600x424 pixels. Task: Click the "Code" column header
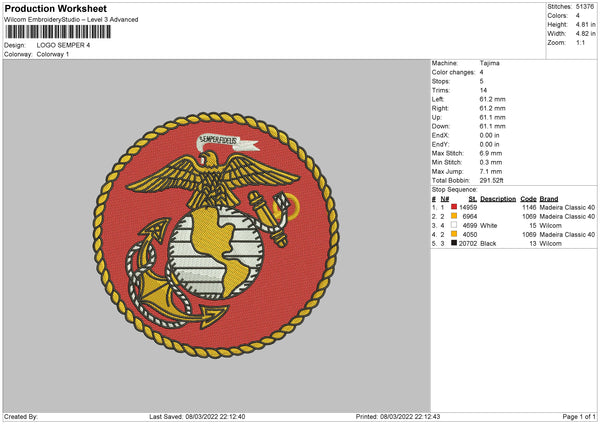point(528,199)
